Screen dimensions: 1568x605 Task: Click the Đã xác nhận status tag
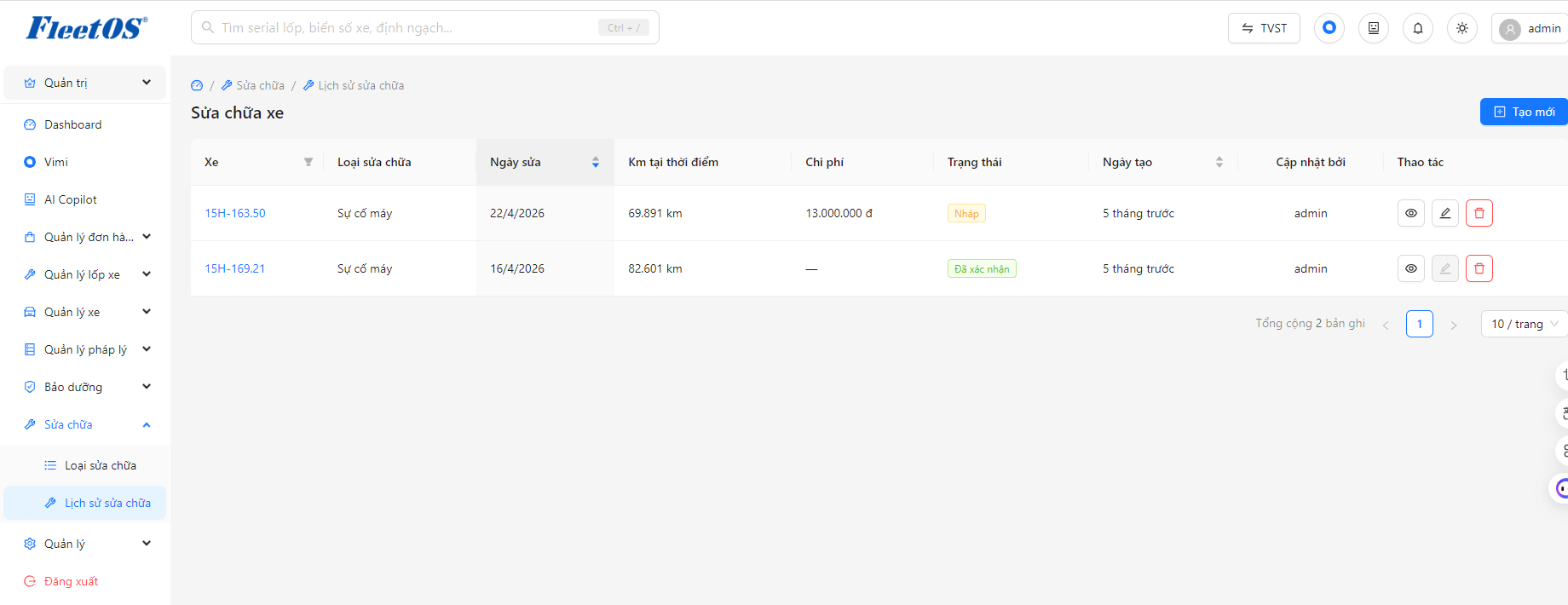982,268
